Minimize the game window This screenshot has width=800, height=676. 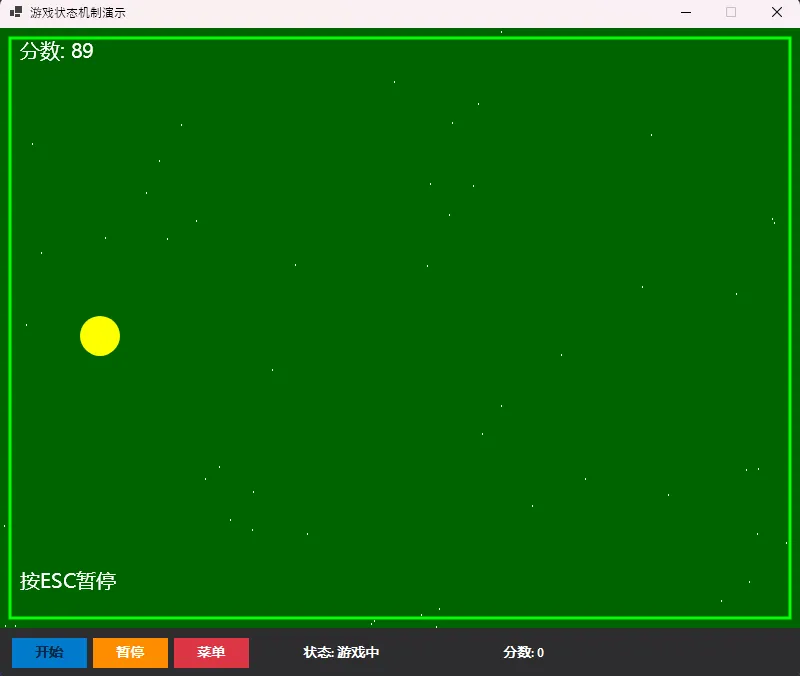point(686,12)
